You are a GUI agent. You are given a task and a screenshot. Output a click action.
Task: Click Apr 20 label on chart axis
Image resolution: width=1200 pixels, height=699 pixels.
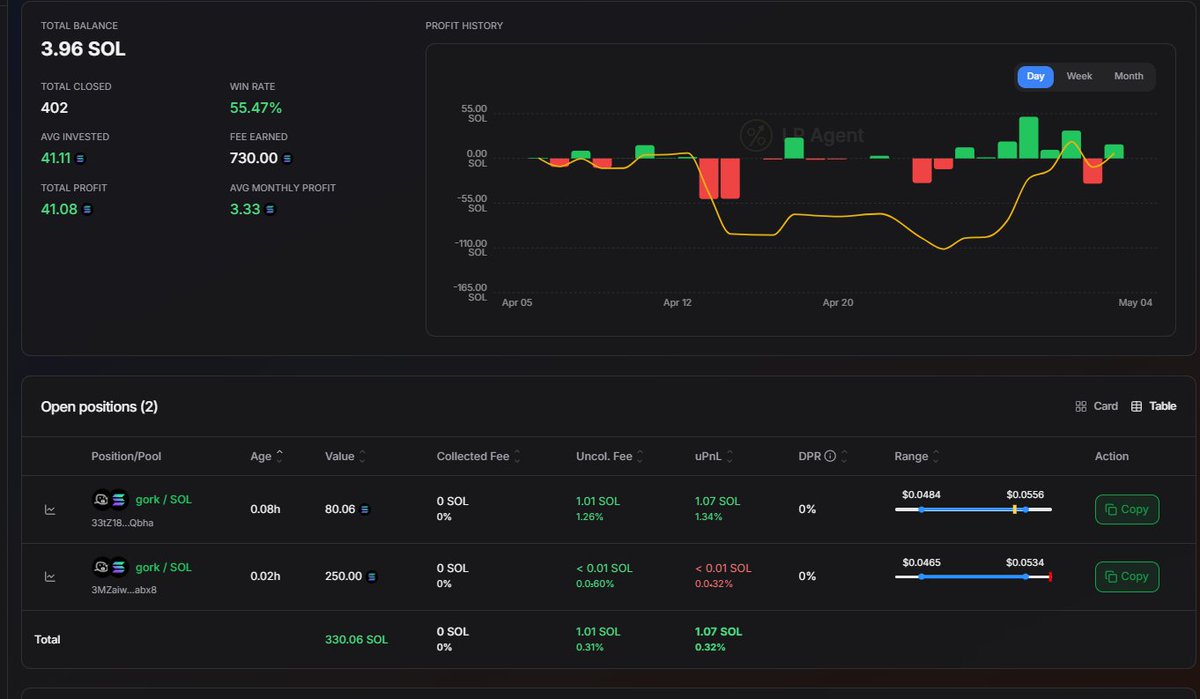pos(837,302)
